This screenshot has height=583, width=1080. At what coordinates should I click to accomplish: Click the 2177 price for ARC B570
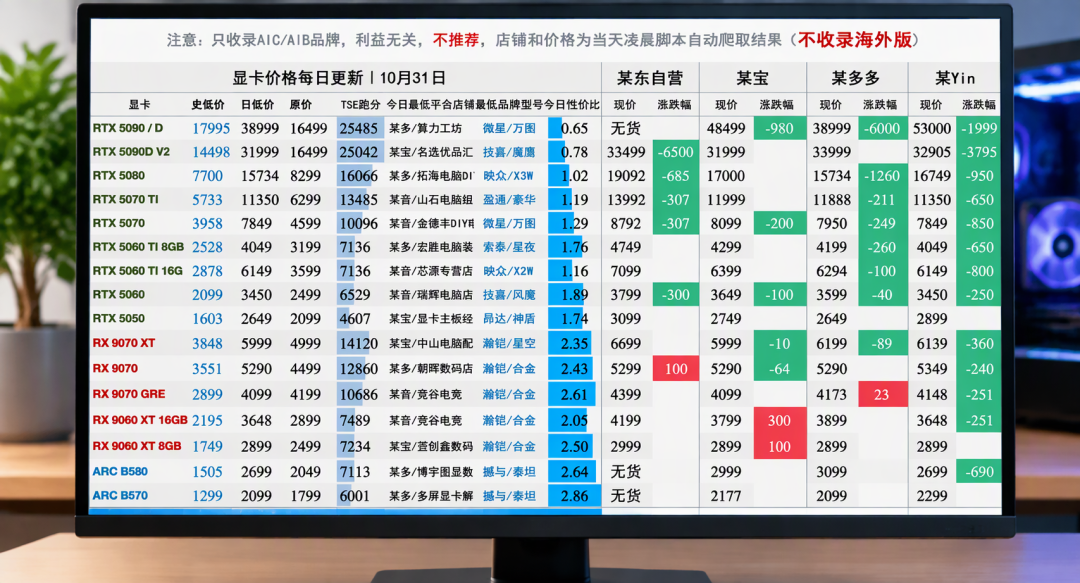click(x=726, y=495)
